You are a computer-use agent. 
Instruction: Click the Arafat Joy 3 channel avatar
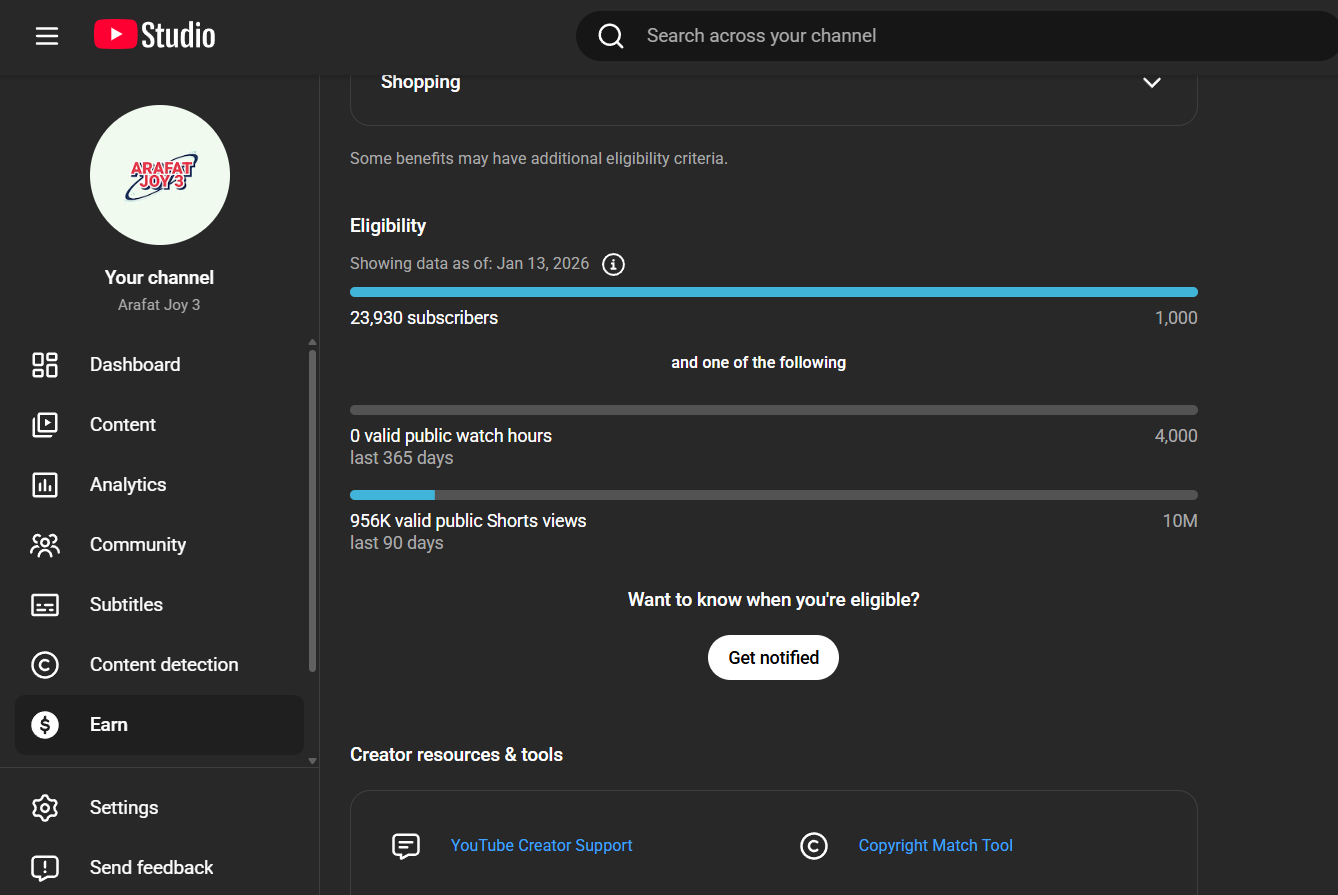pyautogui.click(x=160, y=175)
